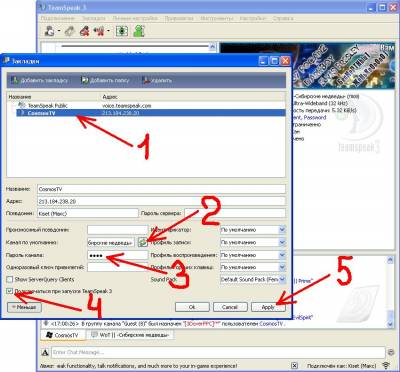Click the channel password input field
The width and height of the screenshot is (400, 372).
[x=117, y=256]
